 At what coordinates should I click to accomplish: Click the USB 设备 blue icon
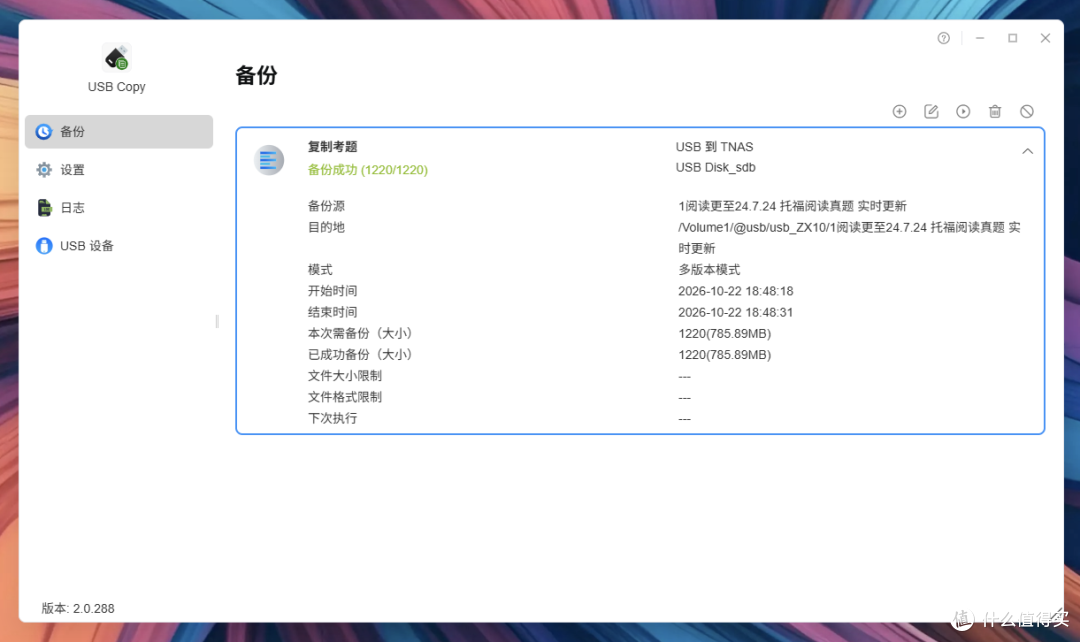[44, 246]
